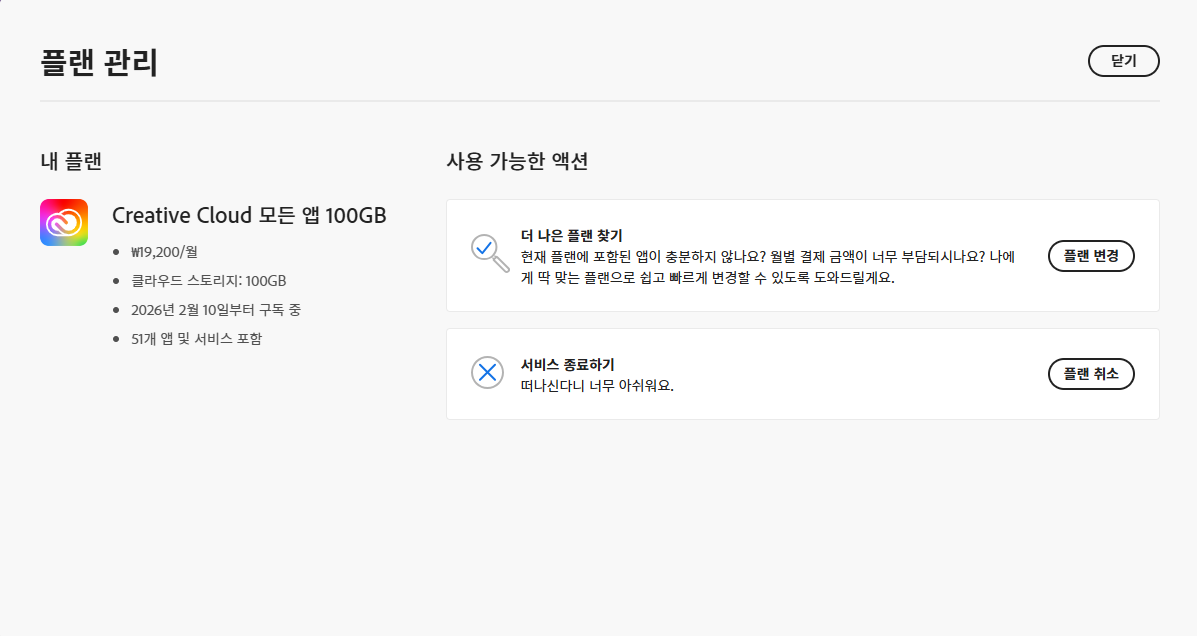
Task: Click the 내 플랜 heading
Action: (71, 161)
